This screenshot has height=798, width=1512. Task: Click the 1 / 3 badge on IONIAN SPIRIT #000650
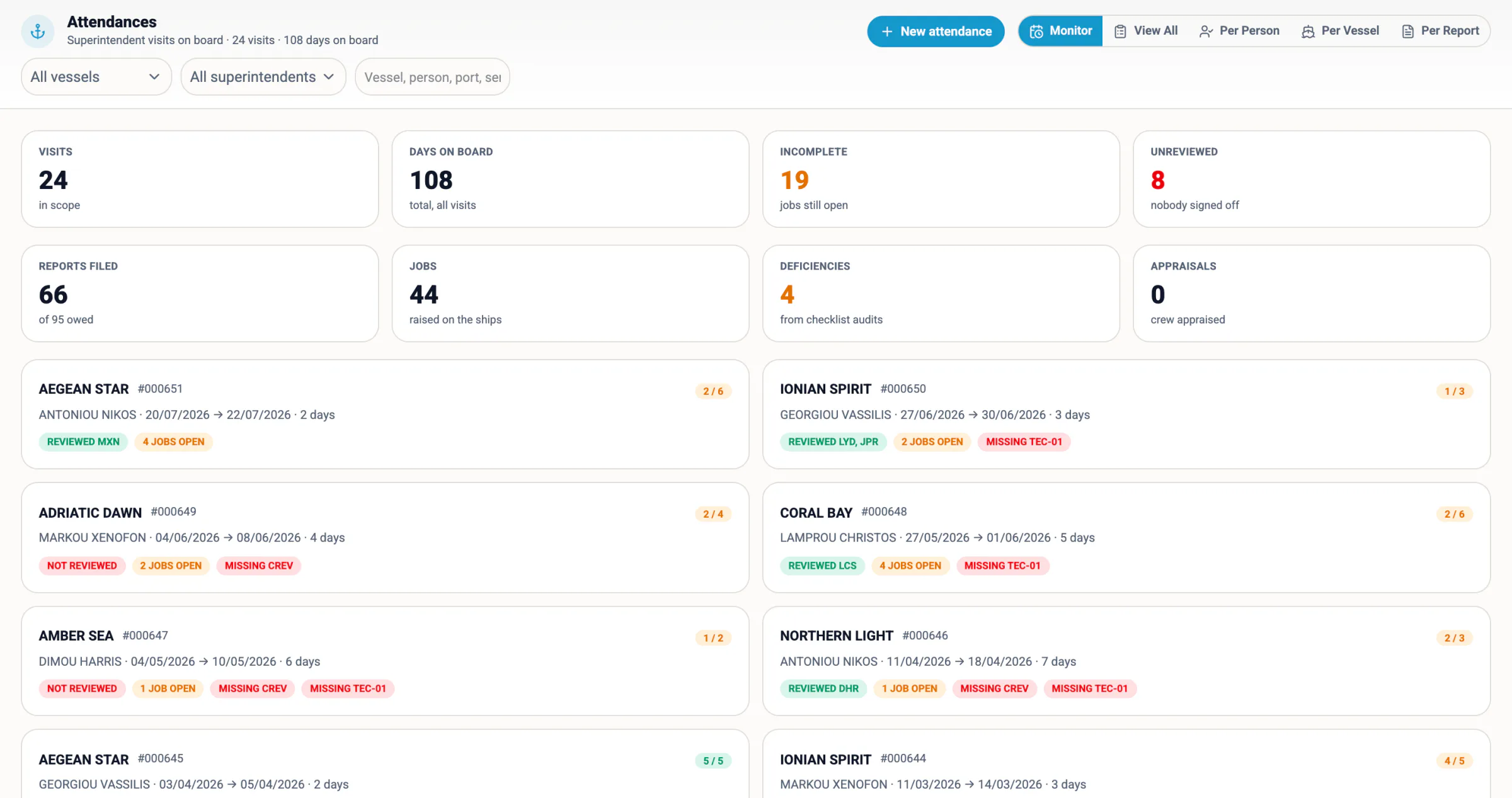[x=1455, y=391]
